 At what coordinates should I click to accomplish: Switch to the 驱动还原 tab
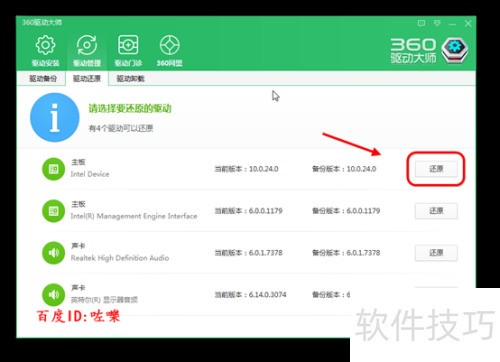coord(87,79)
